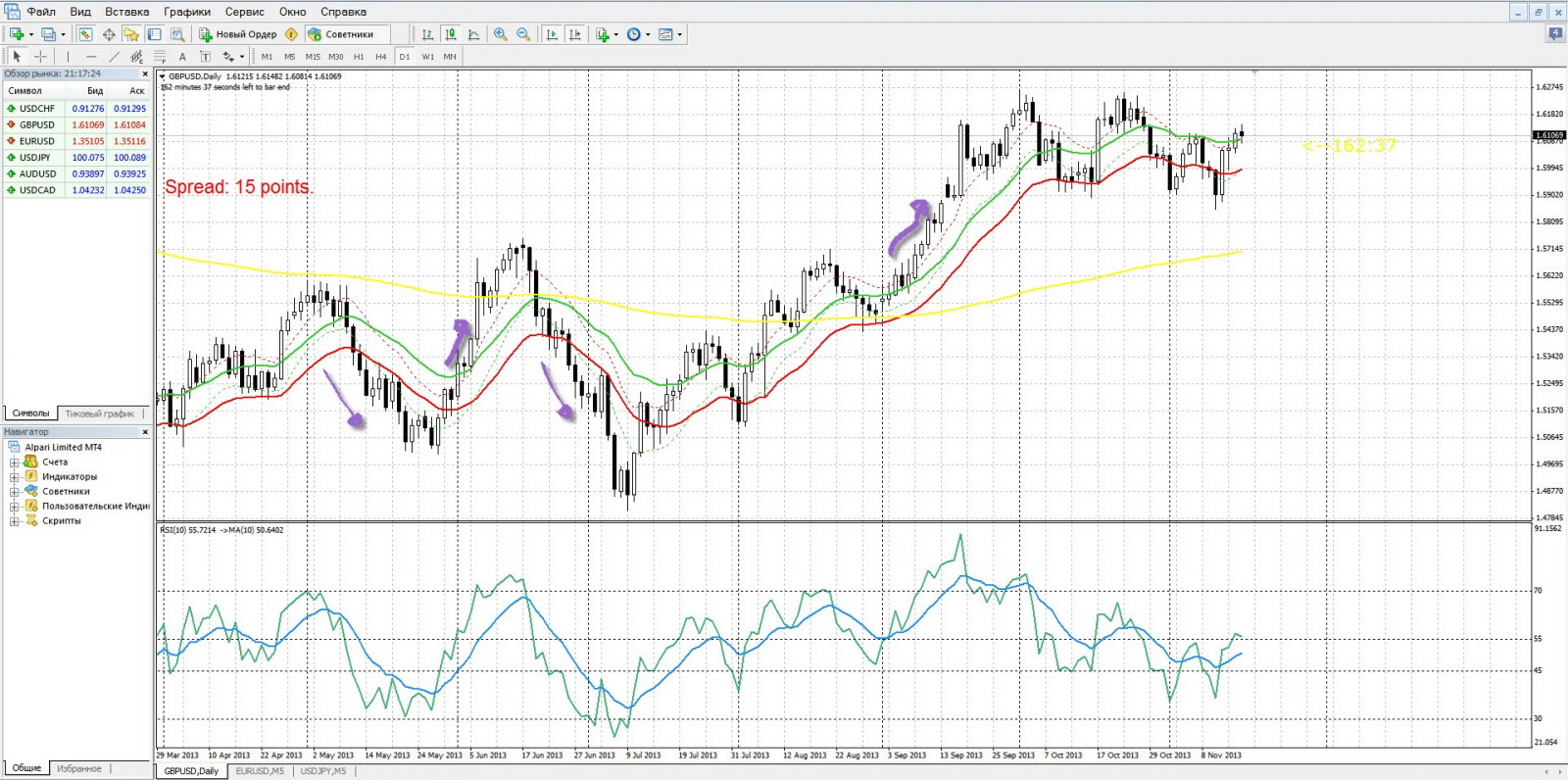Open the Вставка menu
The image size is (1568, 780).
click(x=127, y=12)
